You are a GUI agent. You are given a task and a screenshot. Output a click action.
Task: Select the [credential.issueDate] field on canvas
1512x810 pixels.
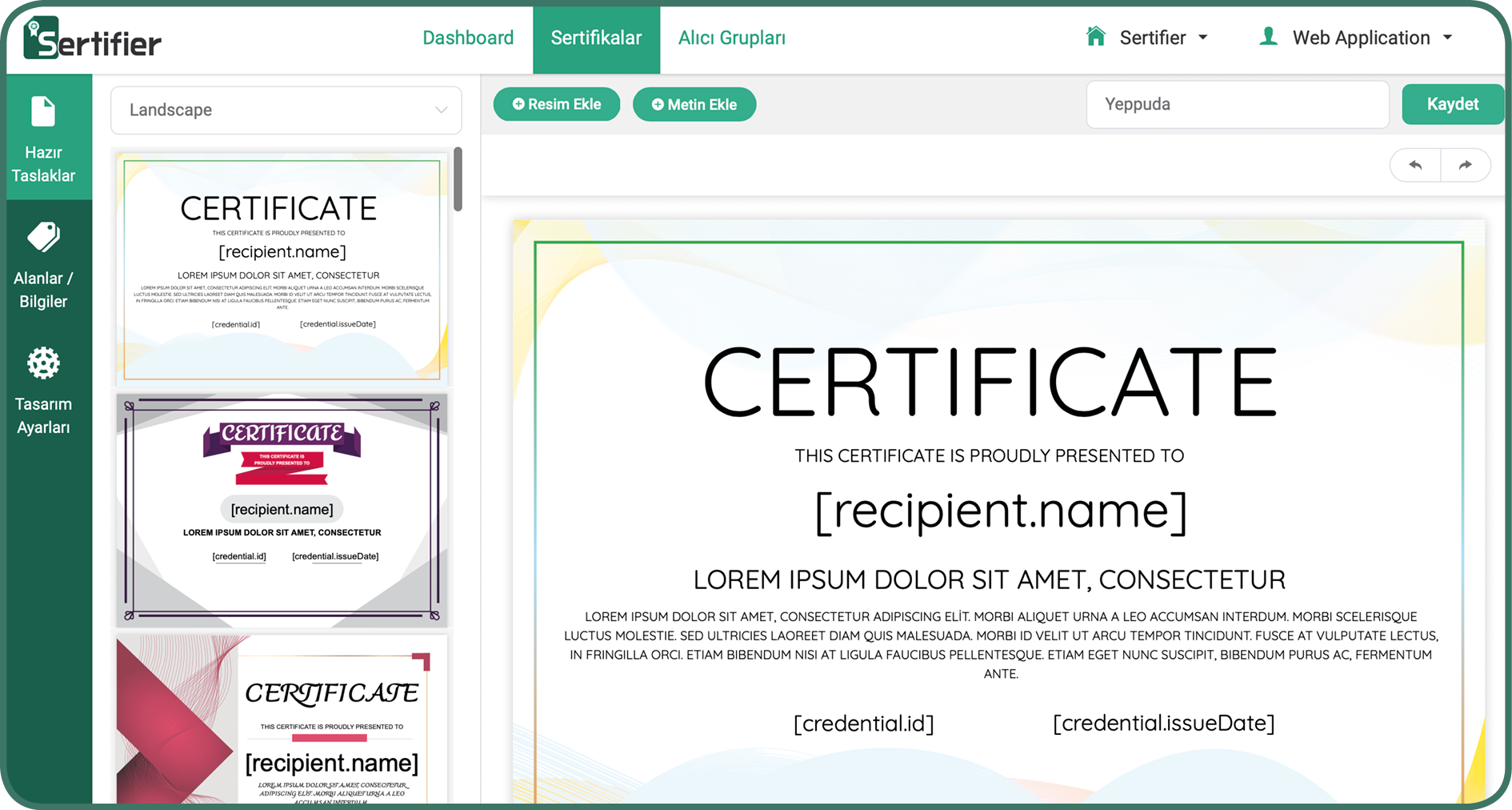pos(1164,724)
